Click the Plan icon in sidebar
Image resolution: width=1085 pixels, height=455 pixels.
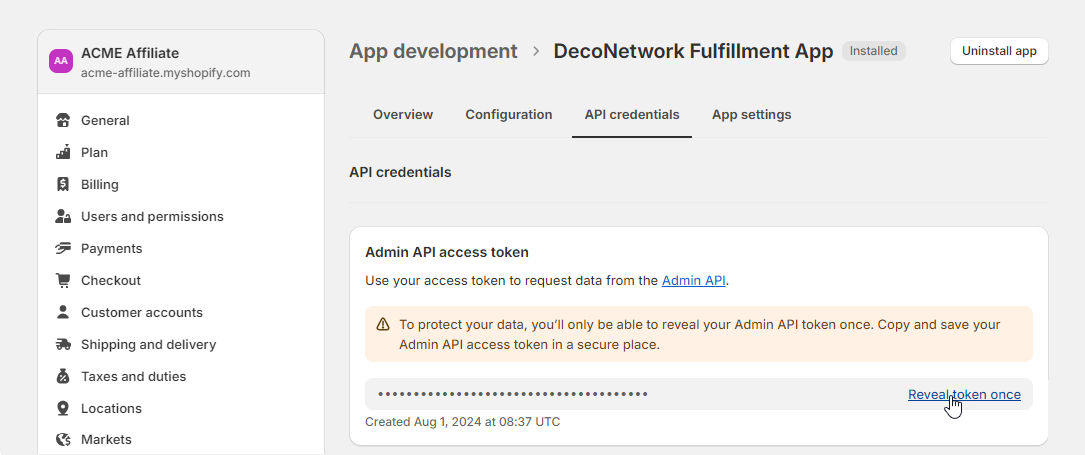pos(64,153)
